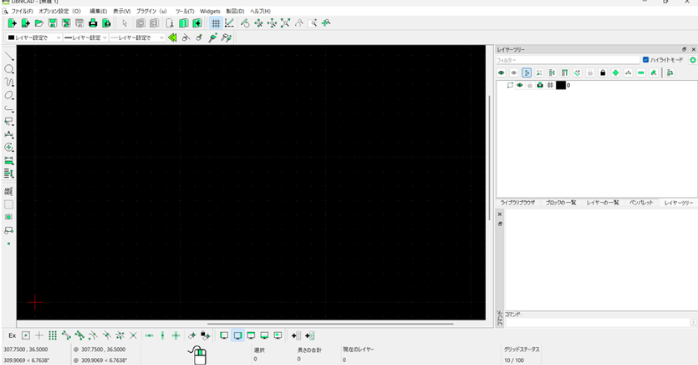Hide all layers with gray eye icon
The image size is (698, 365).
coord(514,73)
